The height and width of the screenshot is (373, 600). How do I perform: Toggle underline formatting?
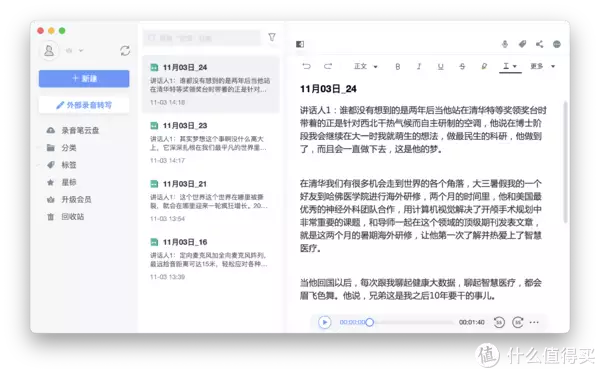coord(440,67)
